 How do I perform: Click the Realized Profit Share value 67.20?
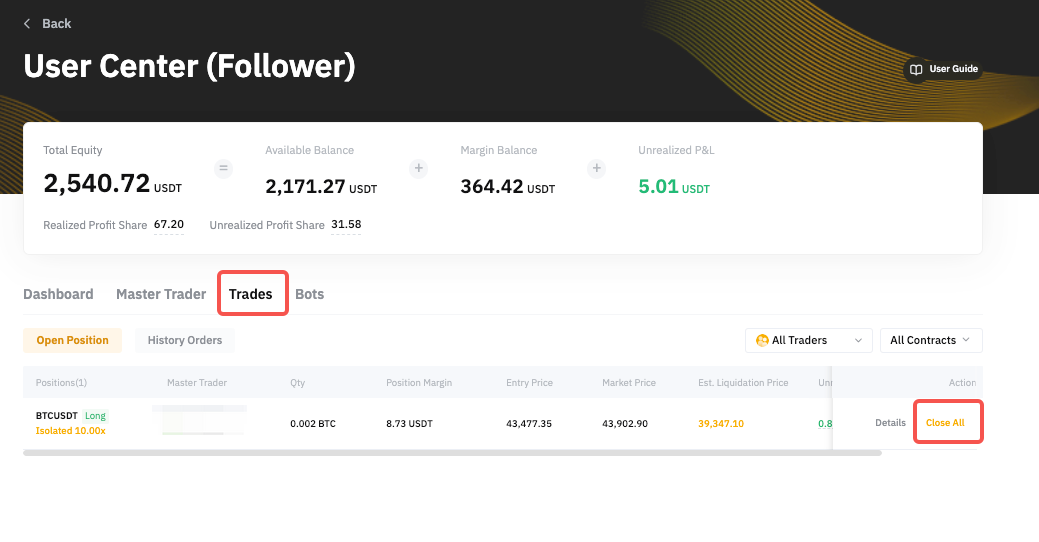(x=169, y=225)
